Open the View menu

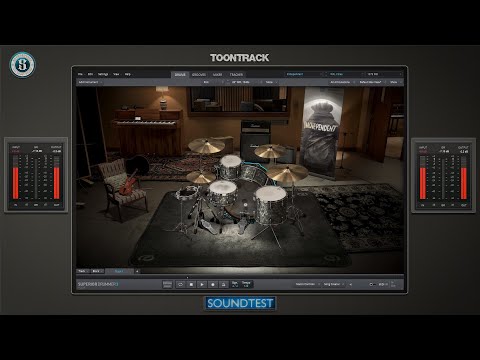116,74
